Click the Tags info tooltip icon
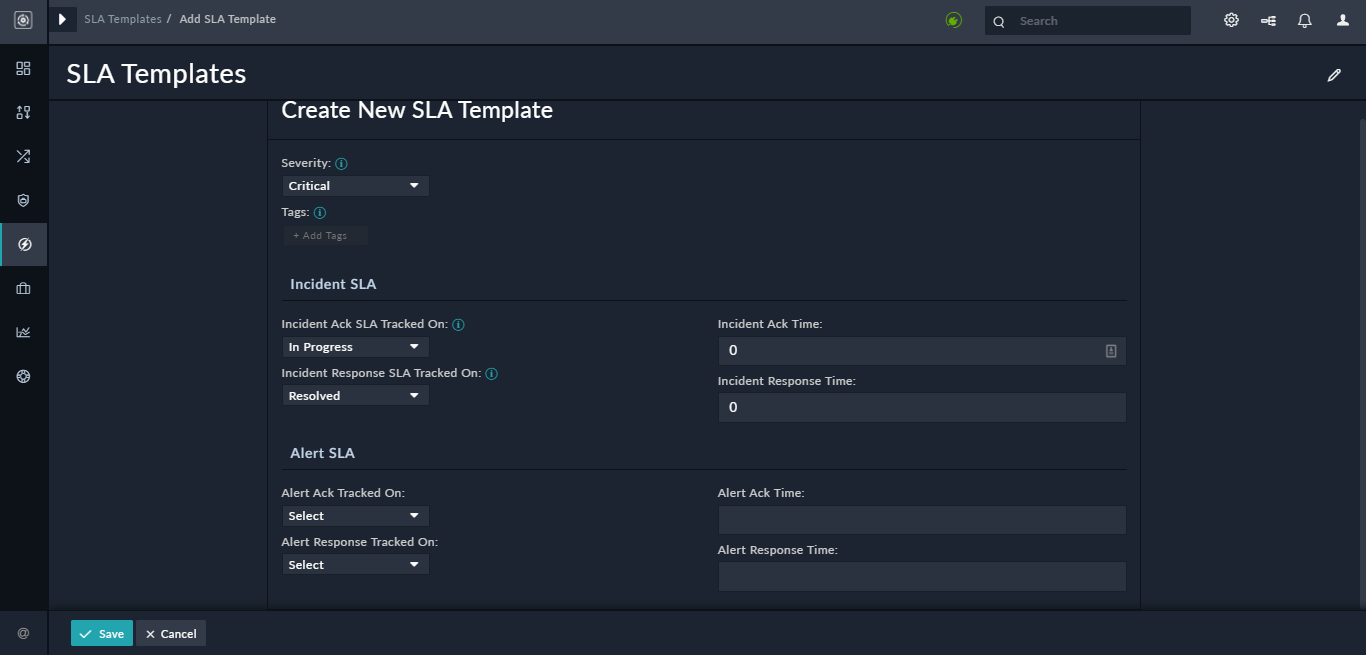The image size is (1366, 655). click(x=319, y=212)
